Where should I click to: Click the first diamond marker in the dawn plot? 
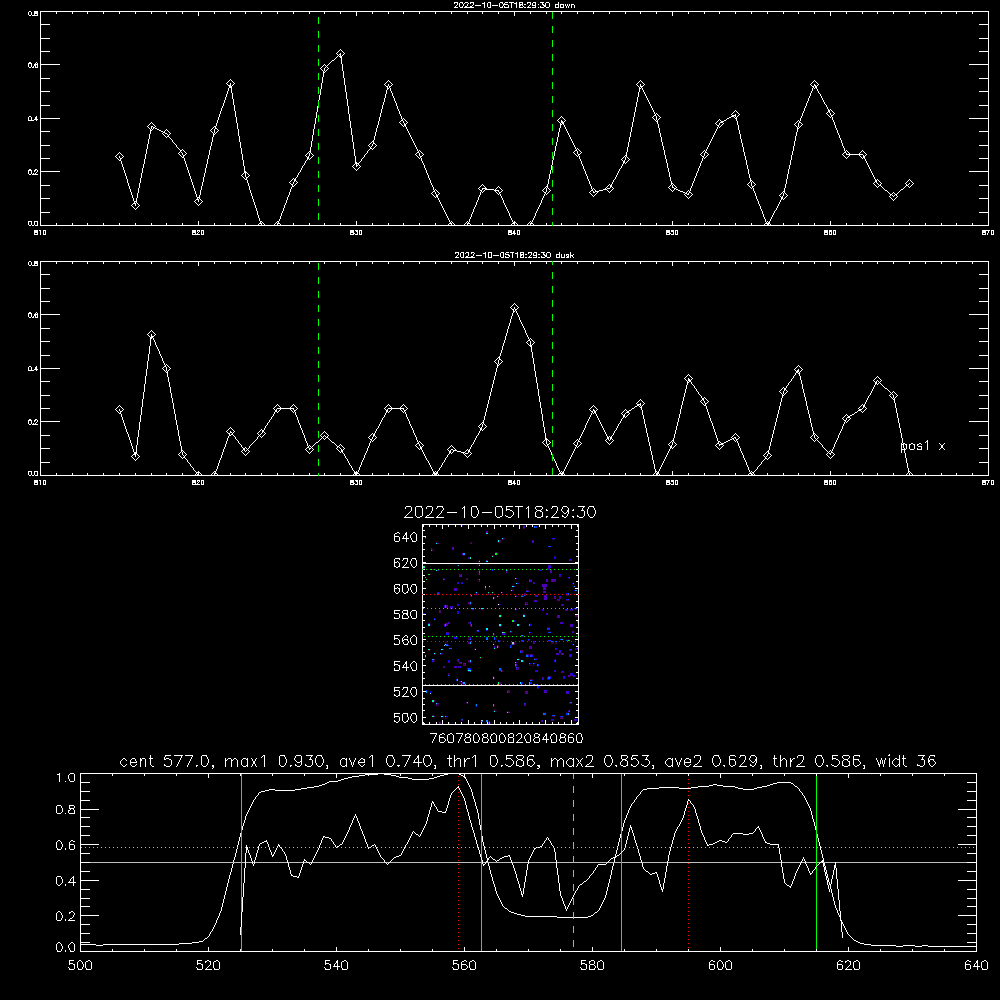coord(119,157)
